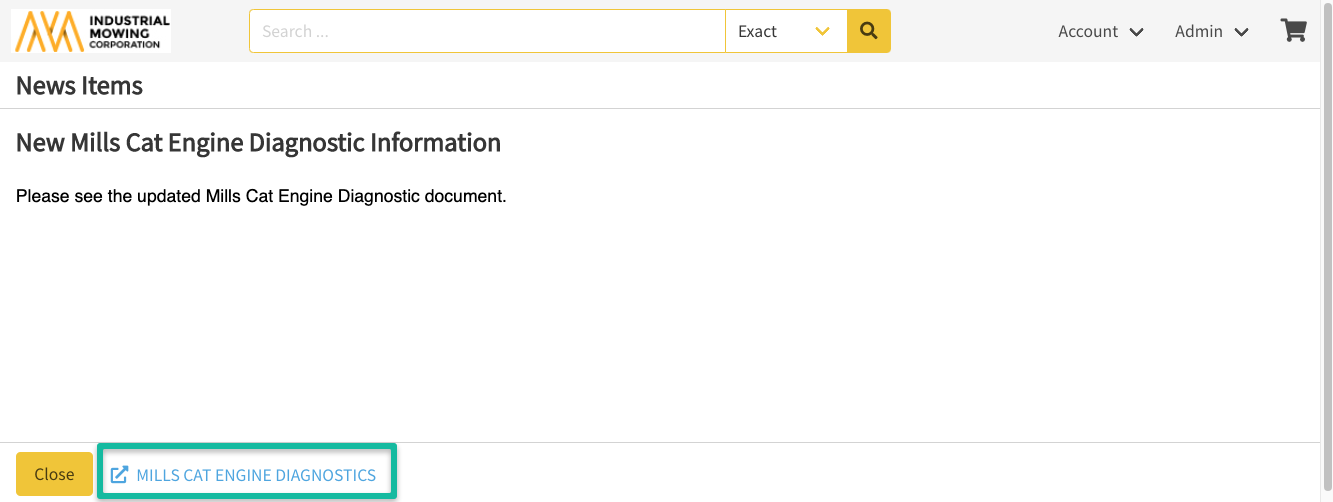Click the "Please see the updated" body text
Screen dimensions: 1333x502
coord(261,196)
